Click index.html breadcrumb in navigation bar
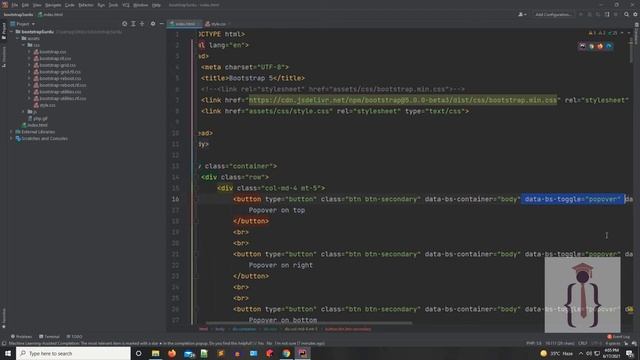 (51, 14)
